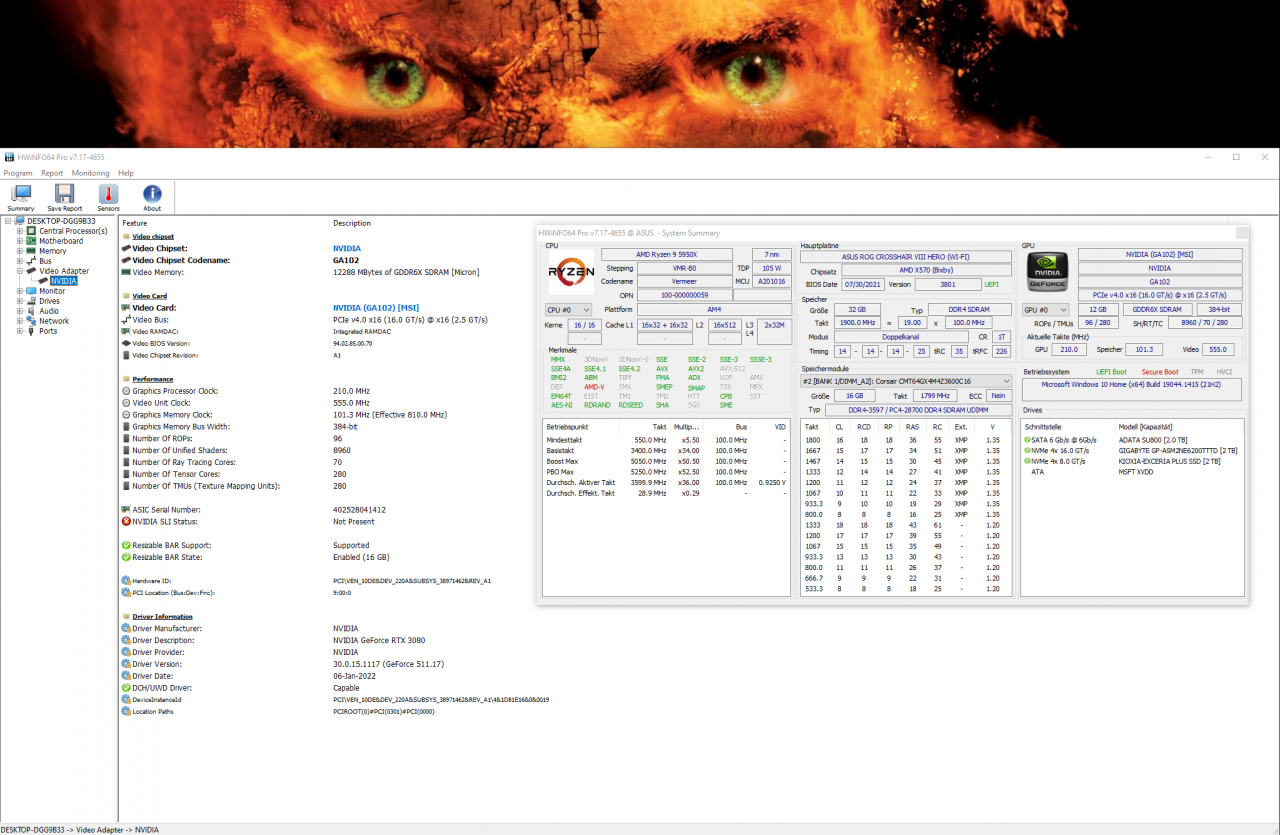Click the ASUS ROG CROSSHAIR VIII HERO field
This screenshot has height=835, width=1280.
(x=906, y=257)
